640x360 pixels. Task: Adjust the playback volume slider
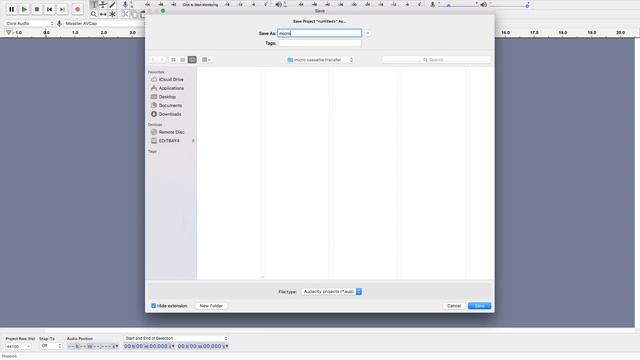coord(509,5)
